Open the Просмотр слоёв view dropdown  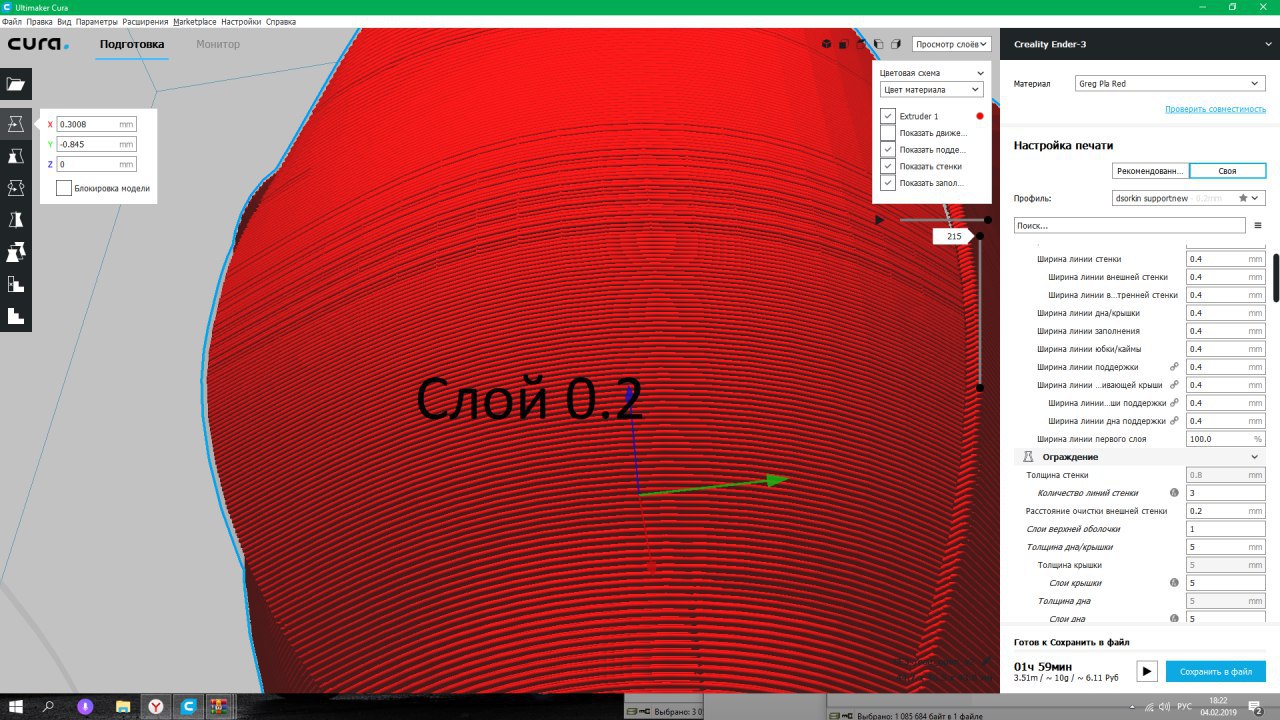click(x=952, y=44)
